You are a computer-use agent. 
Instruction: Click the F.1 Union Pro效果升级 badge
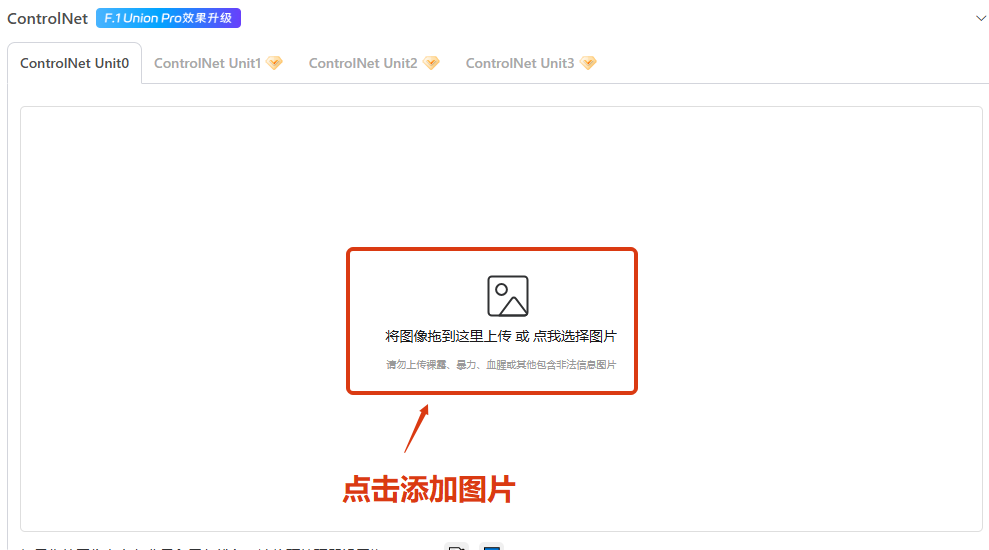pos(168,18)
